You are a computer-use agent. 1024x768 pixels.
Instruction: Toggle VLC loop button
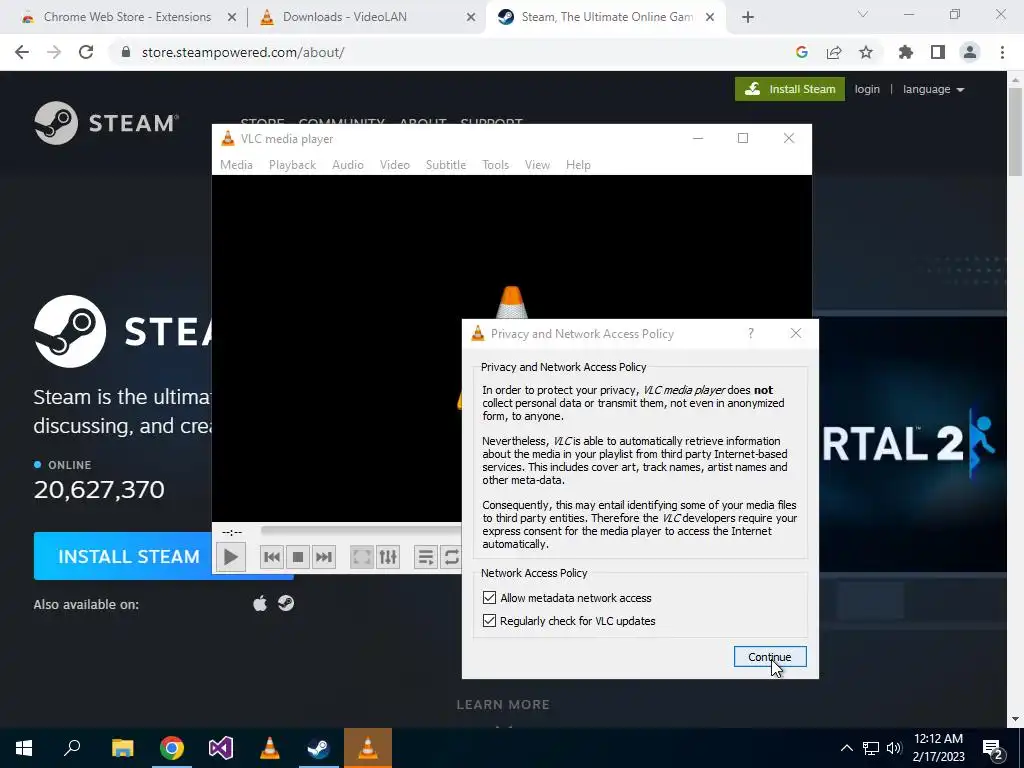point(451,557)
